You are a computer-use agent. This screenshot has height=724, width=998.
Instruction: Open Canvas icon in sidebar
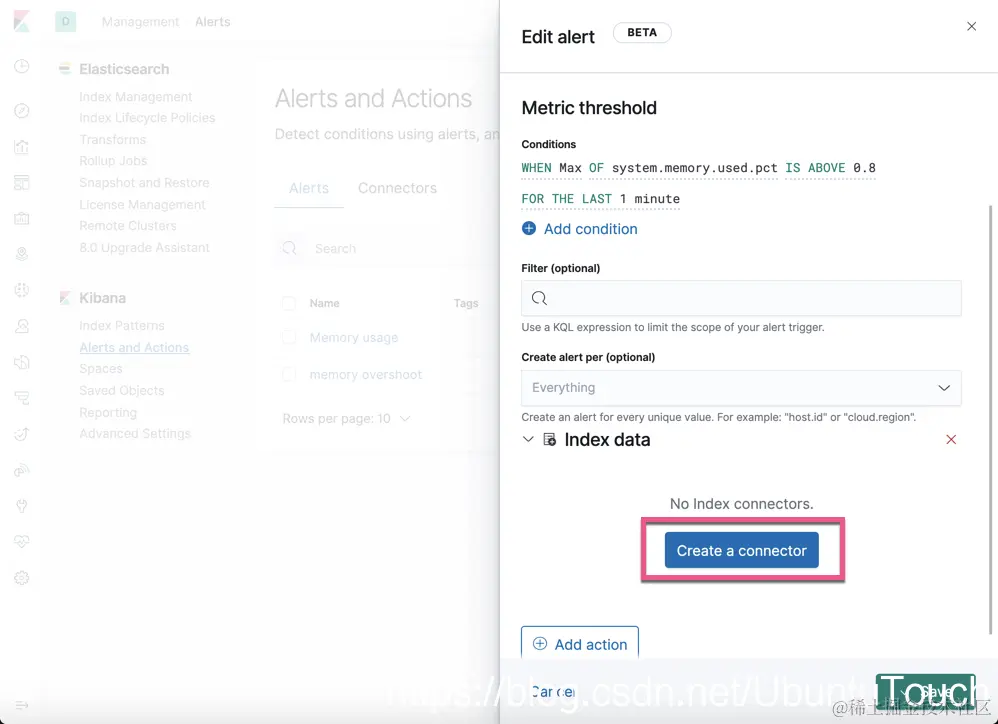click(22, 218)
